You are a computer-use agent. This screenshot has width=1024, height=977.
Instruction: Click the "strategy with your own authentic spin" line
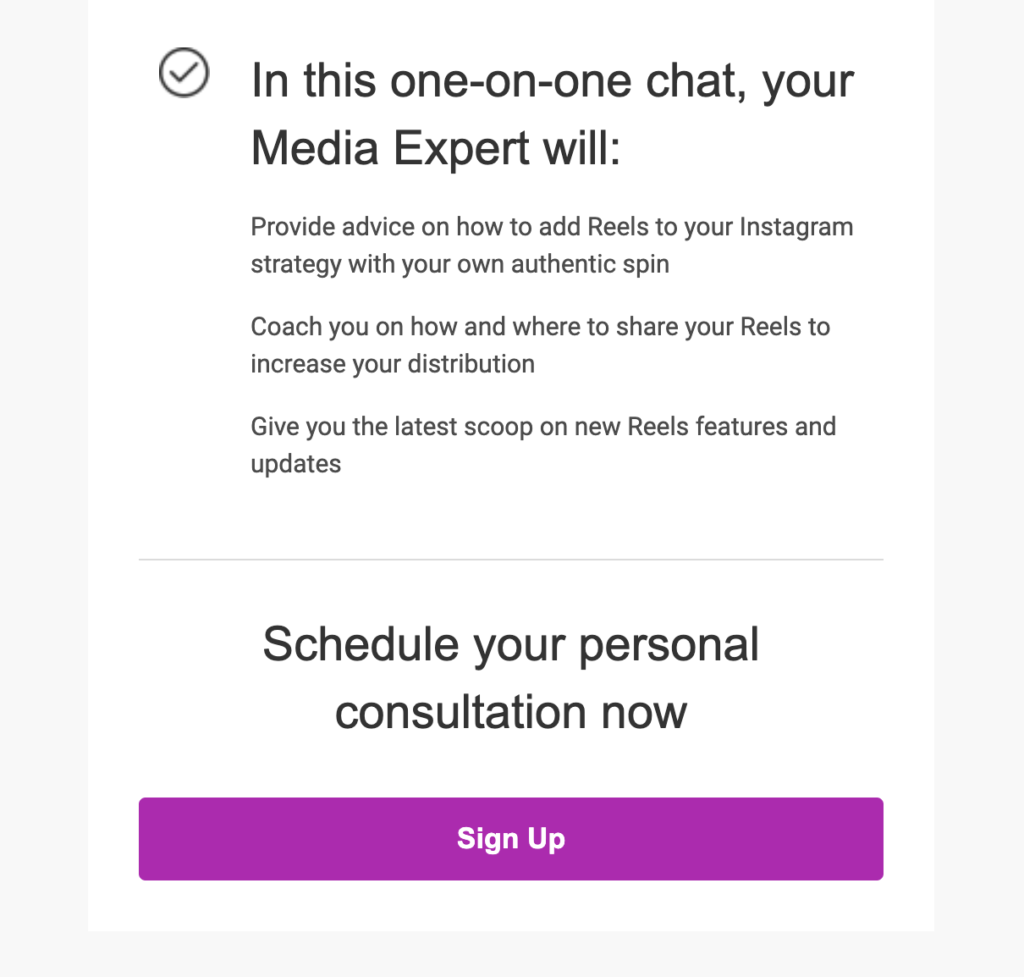[x=460, y=264]
